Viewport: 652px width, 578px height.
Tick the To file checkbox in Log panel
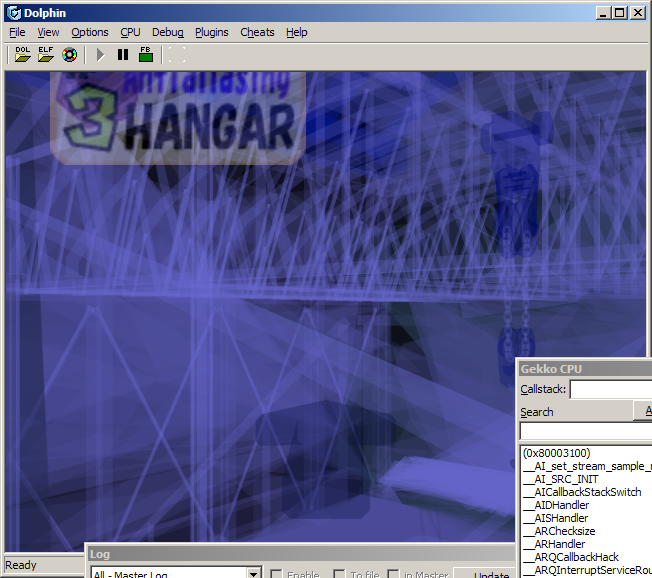point(339,574)
